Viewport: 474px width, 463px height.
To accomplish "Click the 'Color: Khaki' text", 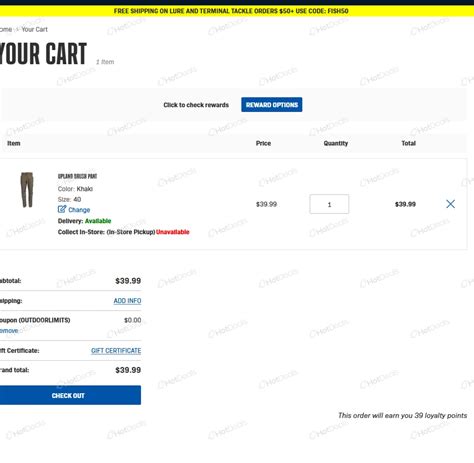I will click(x=75, y=189).
